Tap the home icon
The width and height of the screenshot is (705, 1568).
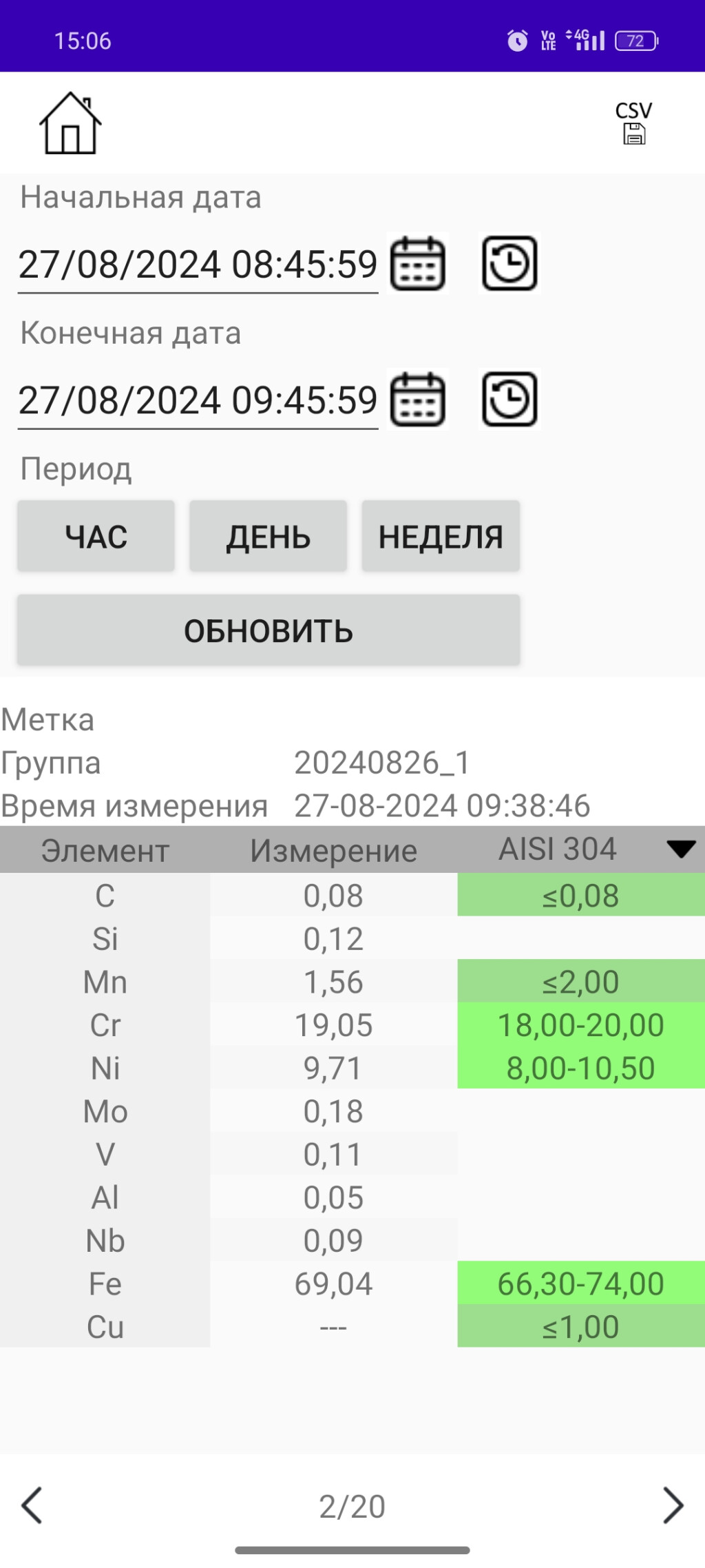(x=70, y=124)
